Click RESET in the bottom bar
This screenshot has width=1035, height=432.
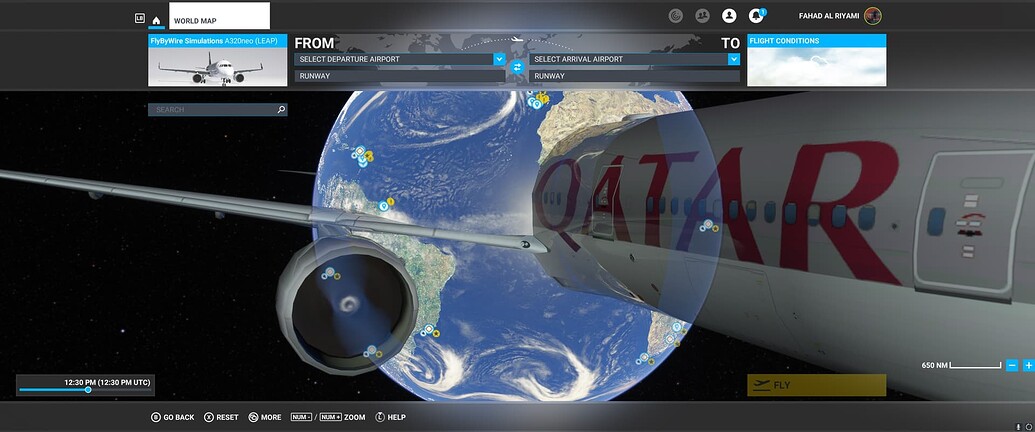tap(221, 417)
